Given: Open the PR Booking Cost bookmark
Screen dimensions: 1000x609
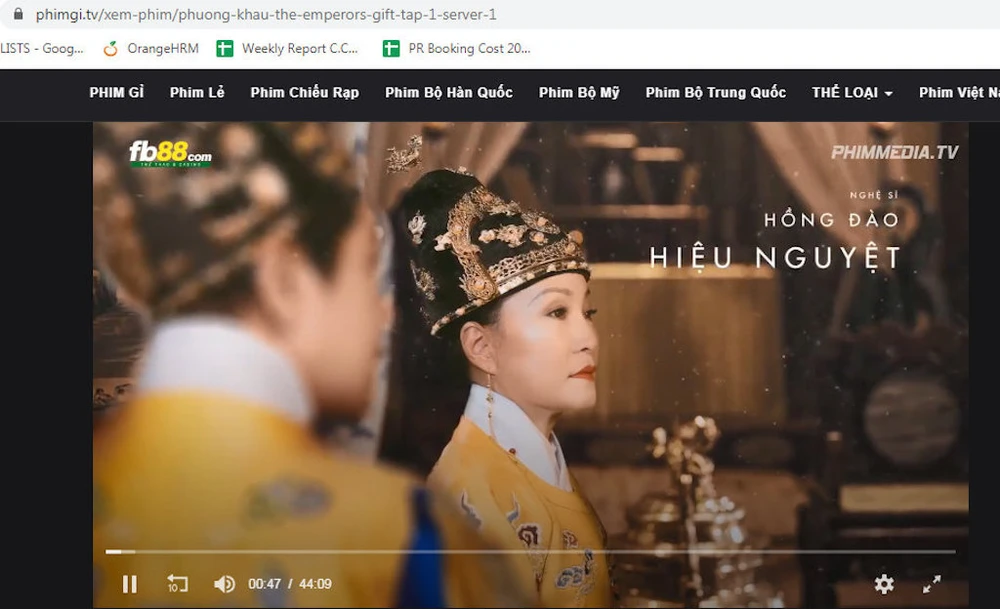Looking at the screenshot, I should pyautogui.click(x=457, y=48).
